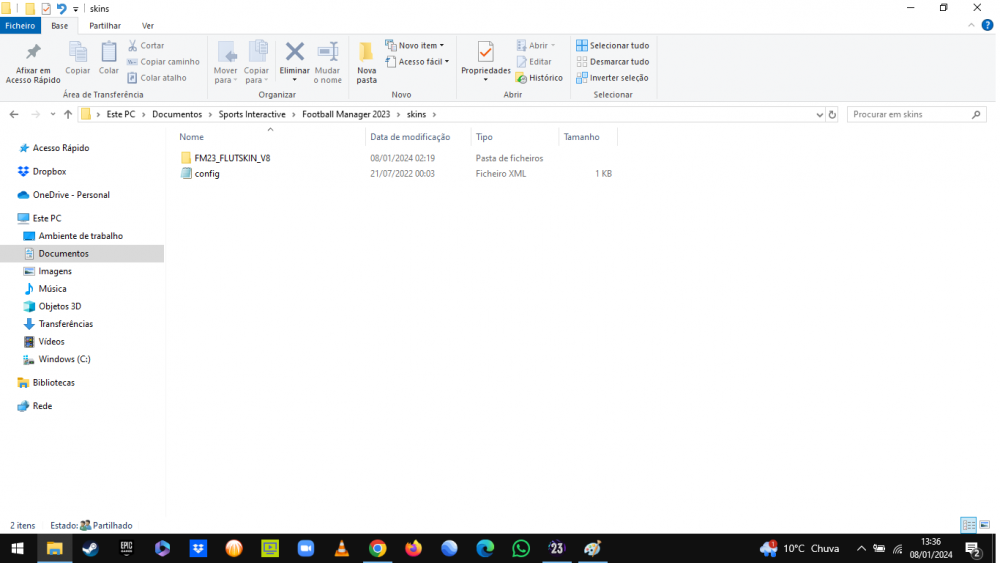Viewport: 1000px width, 563px height.
Task: Select Este PC in navigation pane
Action: pyautogui.click(x=47, y=219)
